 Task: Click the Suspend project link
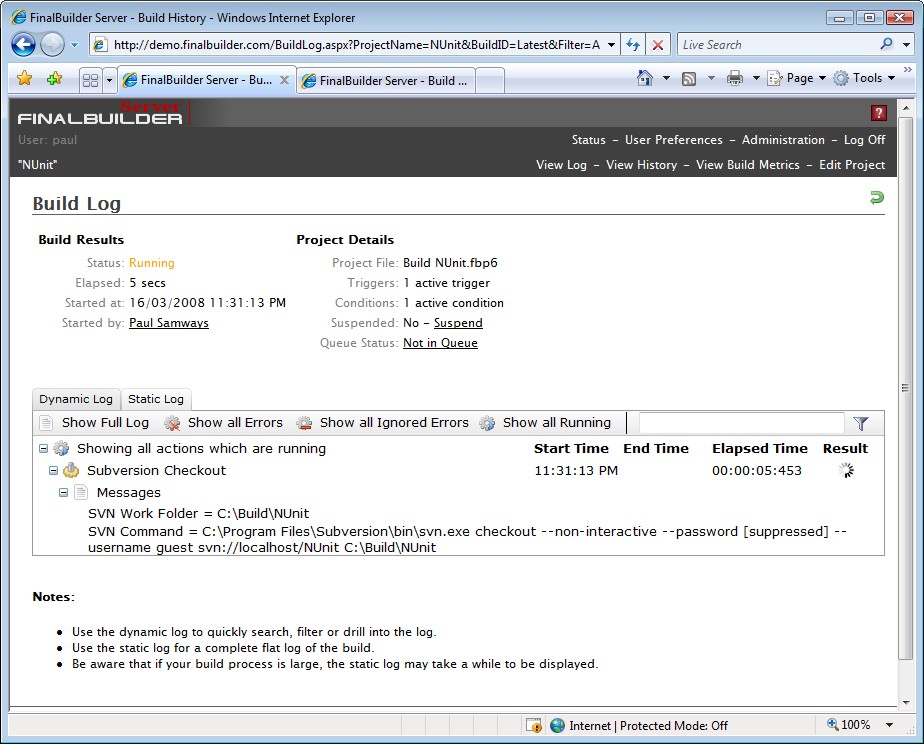[x=458, y=323]
